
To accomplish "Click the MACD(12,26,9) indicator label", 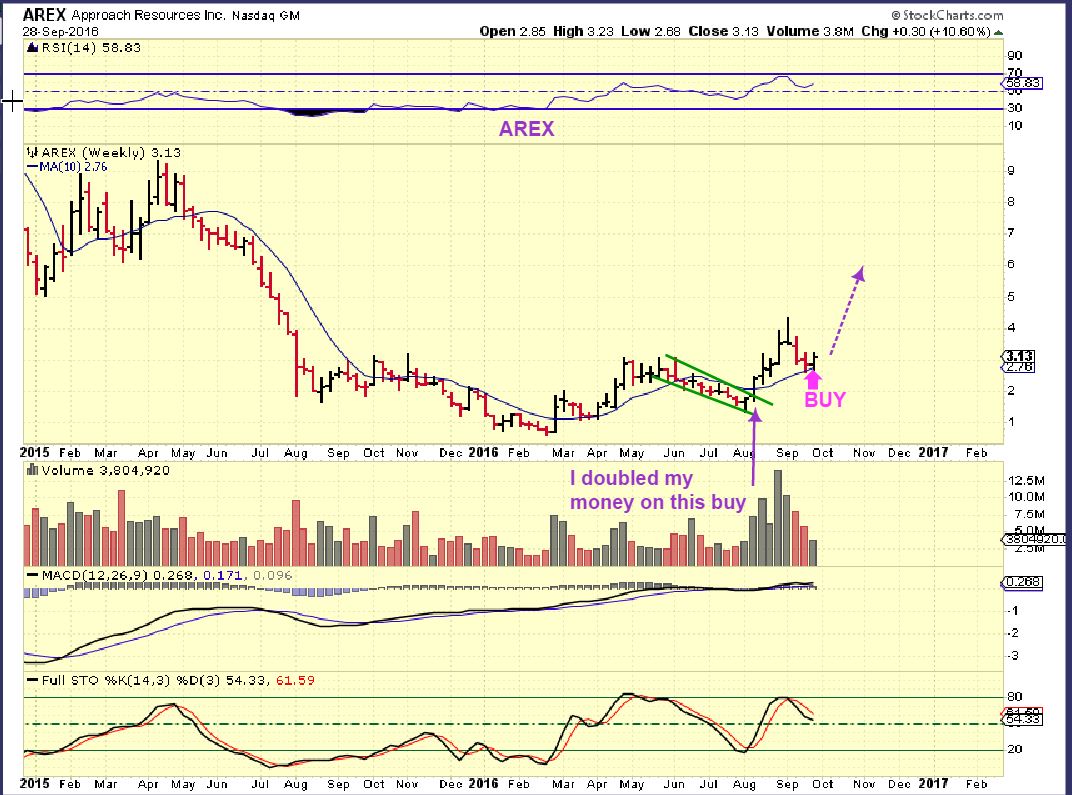I will pos(95,576).
